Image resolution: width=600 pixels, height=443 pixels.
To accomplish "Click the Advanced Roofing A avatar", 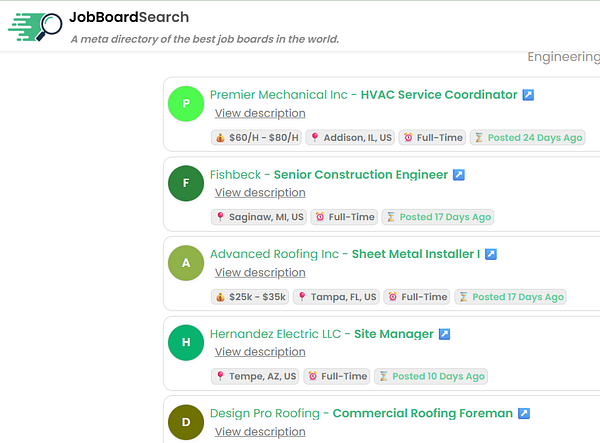I will 186,263.
